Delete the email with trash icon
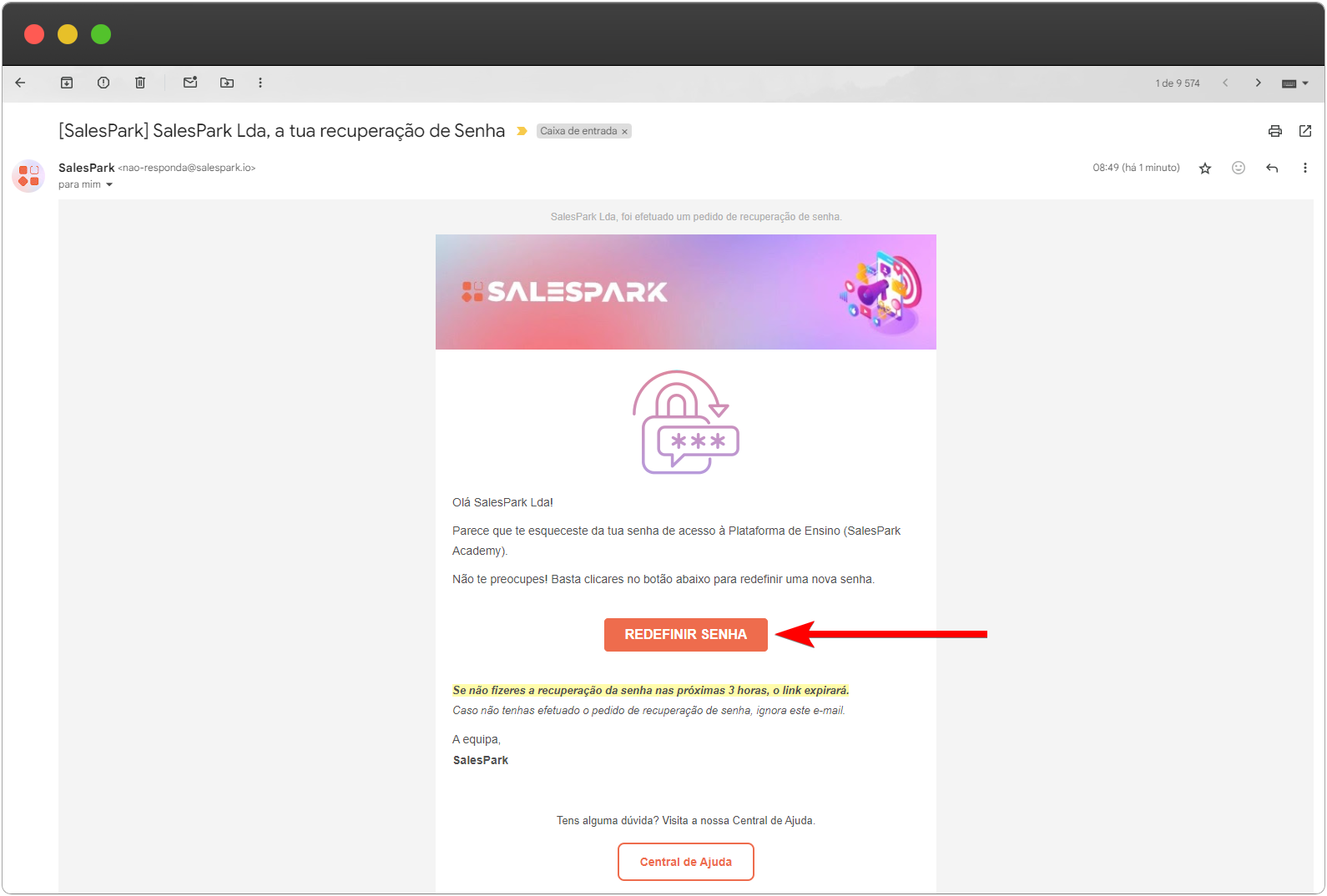Screen dimensions: 1327x896 click(140, 83)
